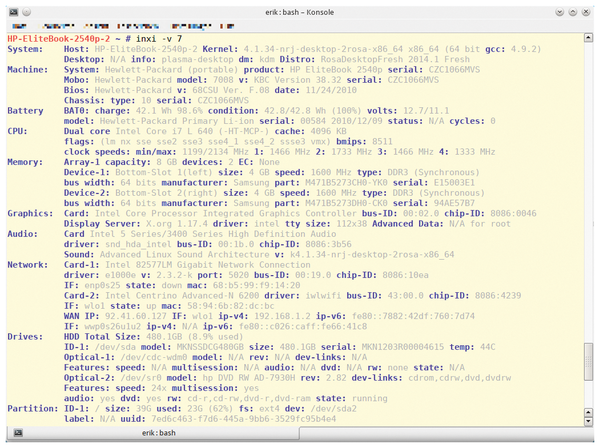This screenshot has width=600, height=448.
Task: Click battery volts value '12.7/11.1'
Action: tap(426, 111)
